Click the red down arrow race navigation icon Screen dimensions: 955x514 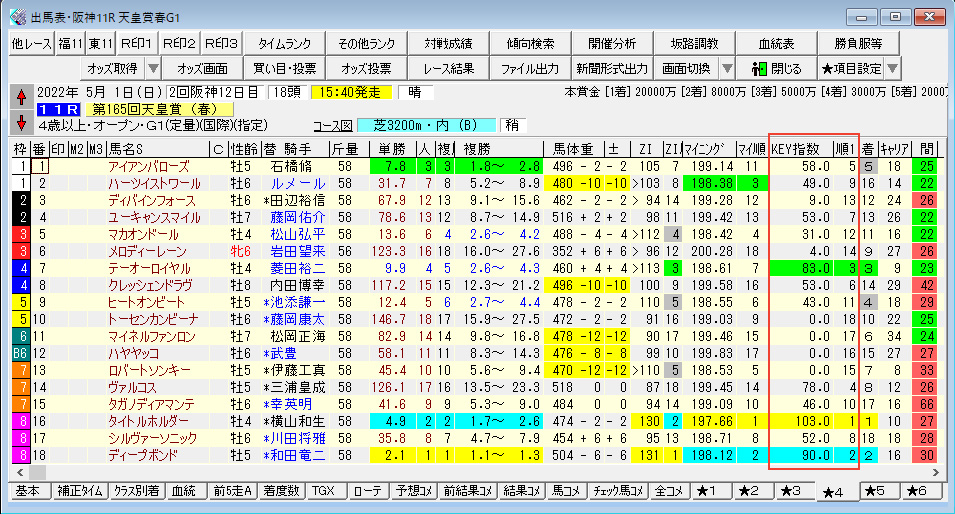pyautogui.click(x=21, y=123)
